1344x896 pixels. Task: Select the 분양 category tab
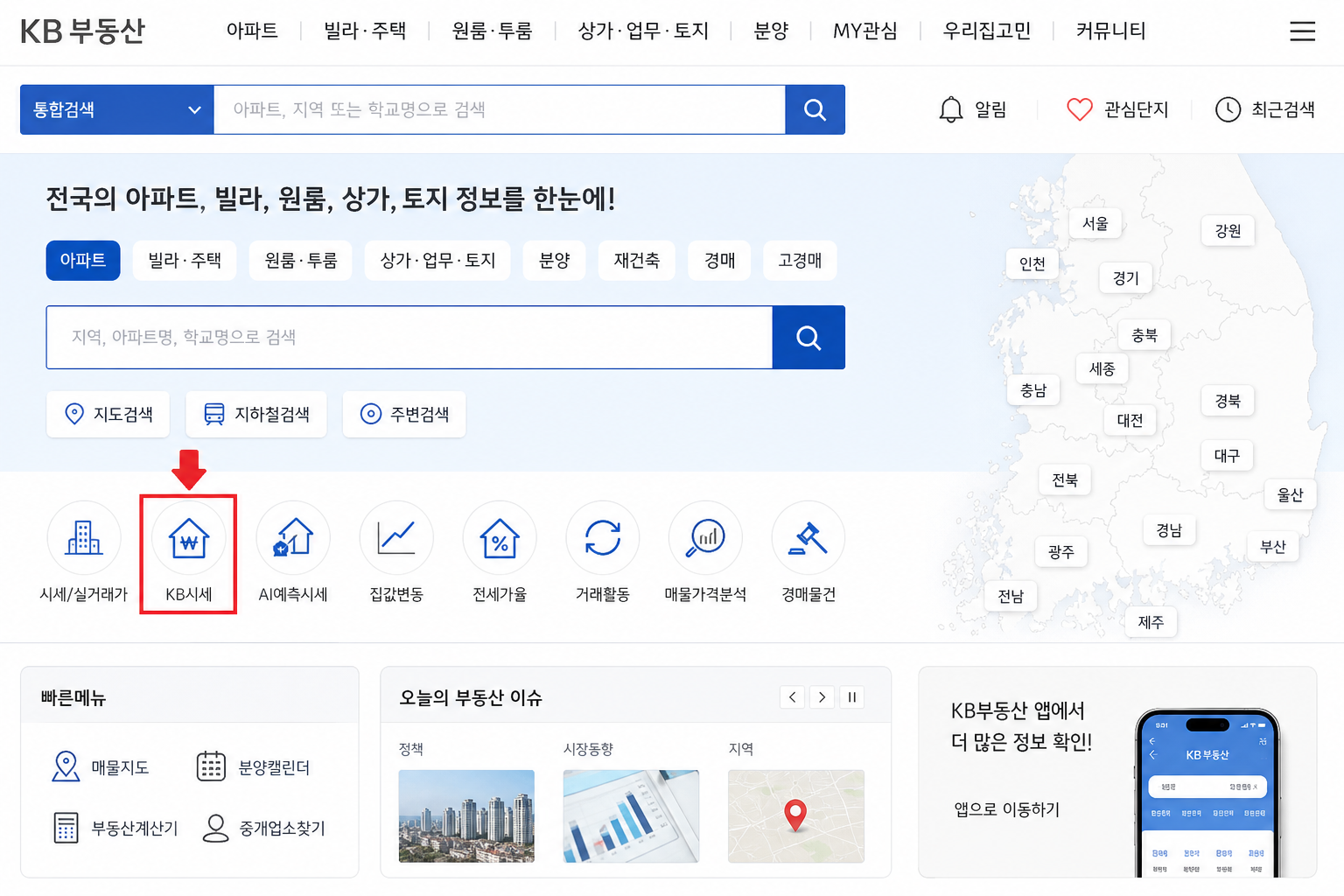(x=555, y=260)
